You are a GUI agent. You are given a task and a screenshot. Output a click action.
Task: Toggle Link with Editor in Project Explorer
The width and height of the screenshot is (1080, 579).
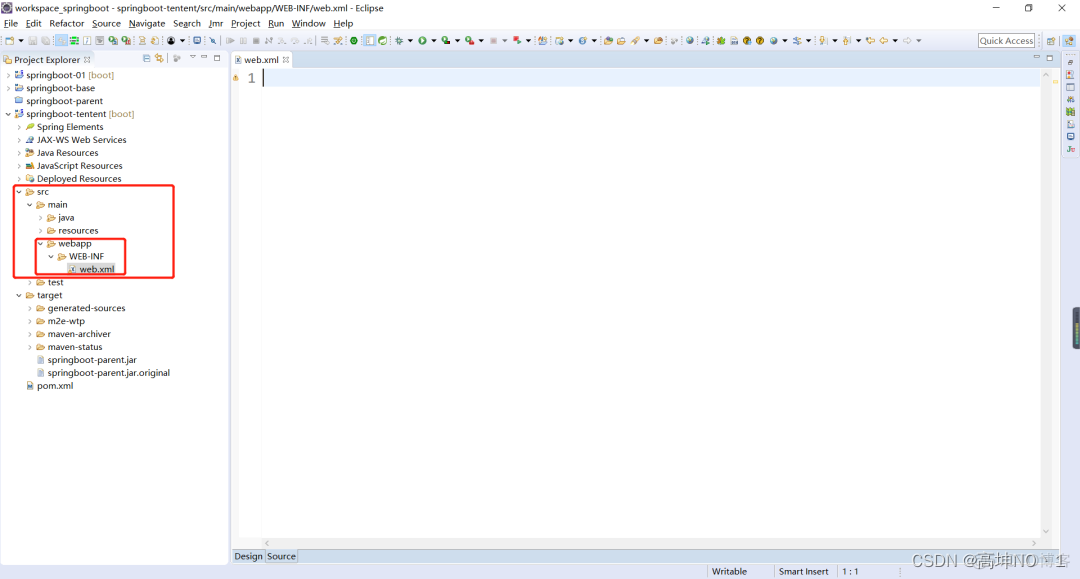click(x=160, y=59)
